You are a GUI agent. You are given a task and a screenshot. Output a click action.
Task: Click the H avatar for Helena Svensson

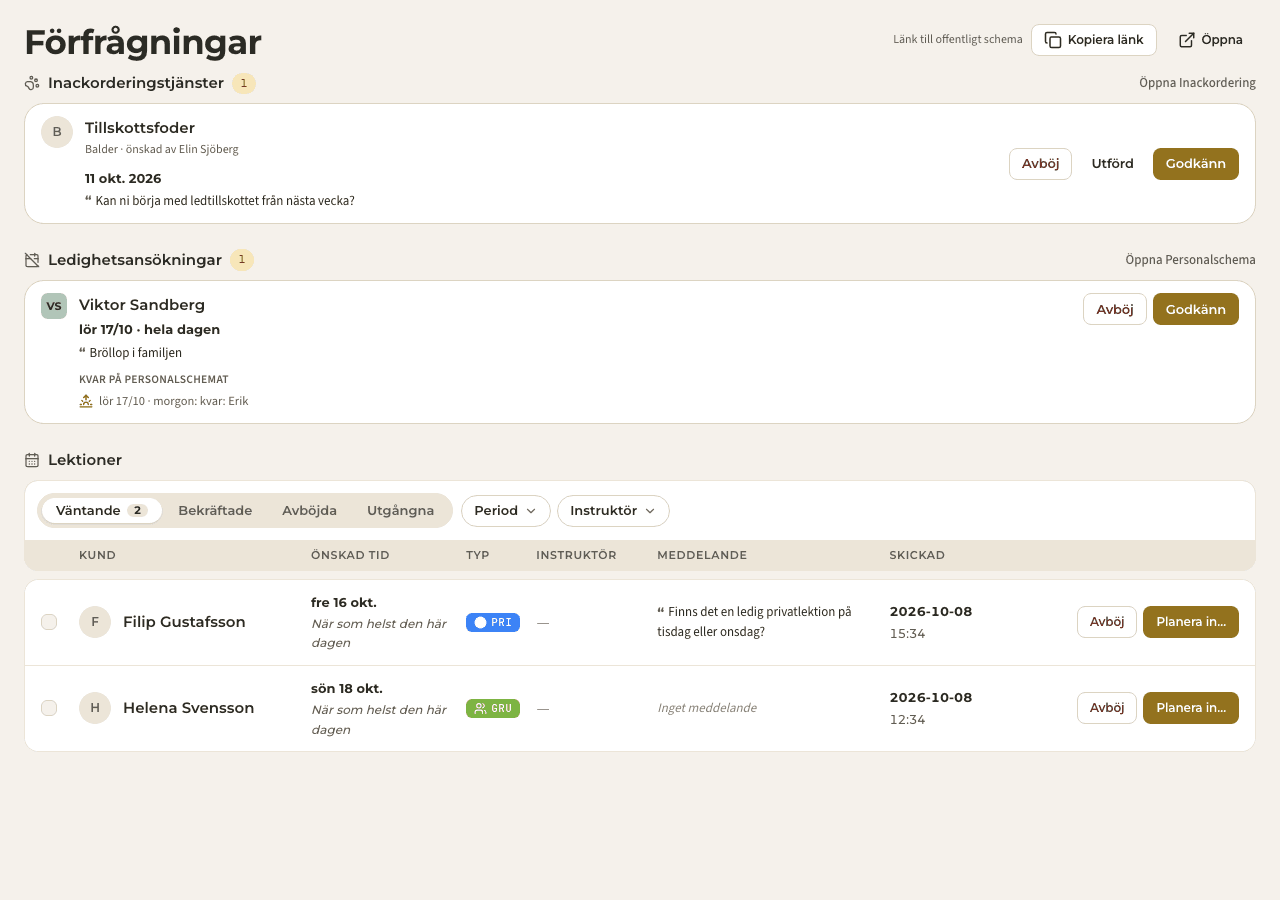(x=95, y=708)
